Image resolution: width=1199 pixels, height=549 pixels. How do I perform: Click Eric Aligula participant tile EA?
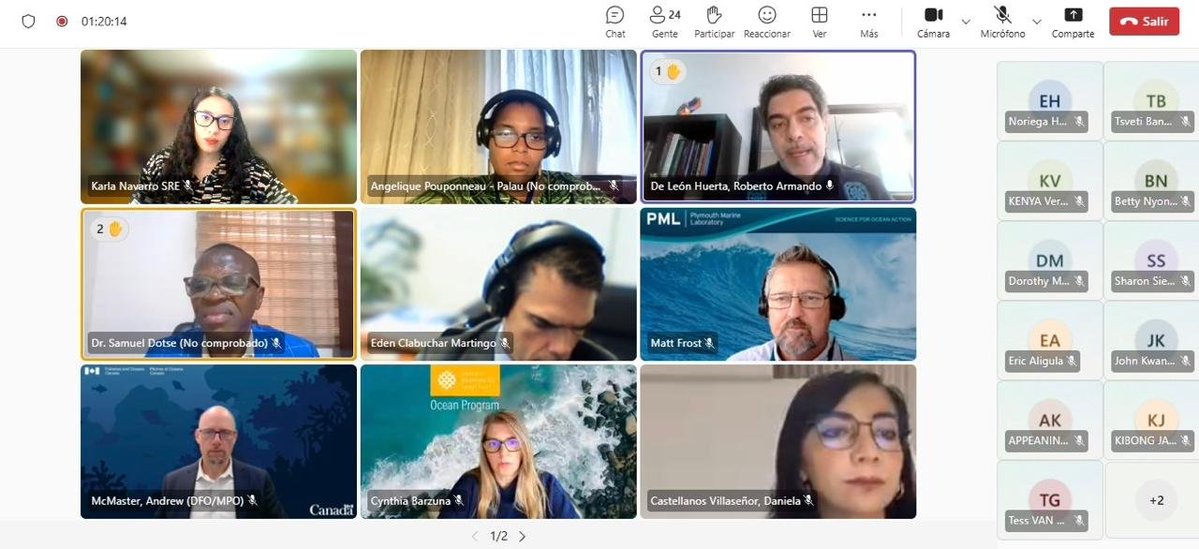point(1050,339)
